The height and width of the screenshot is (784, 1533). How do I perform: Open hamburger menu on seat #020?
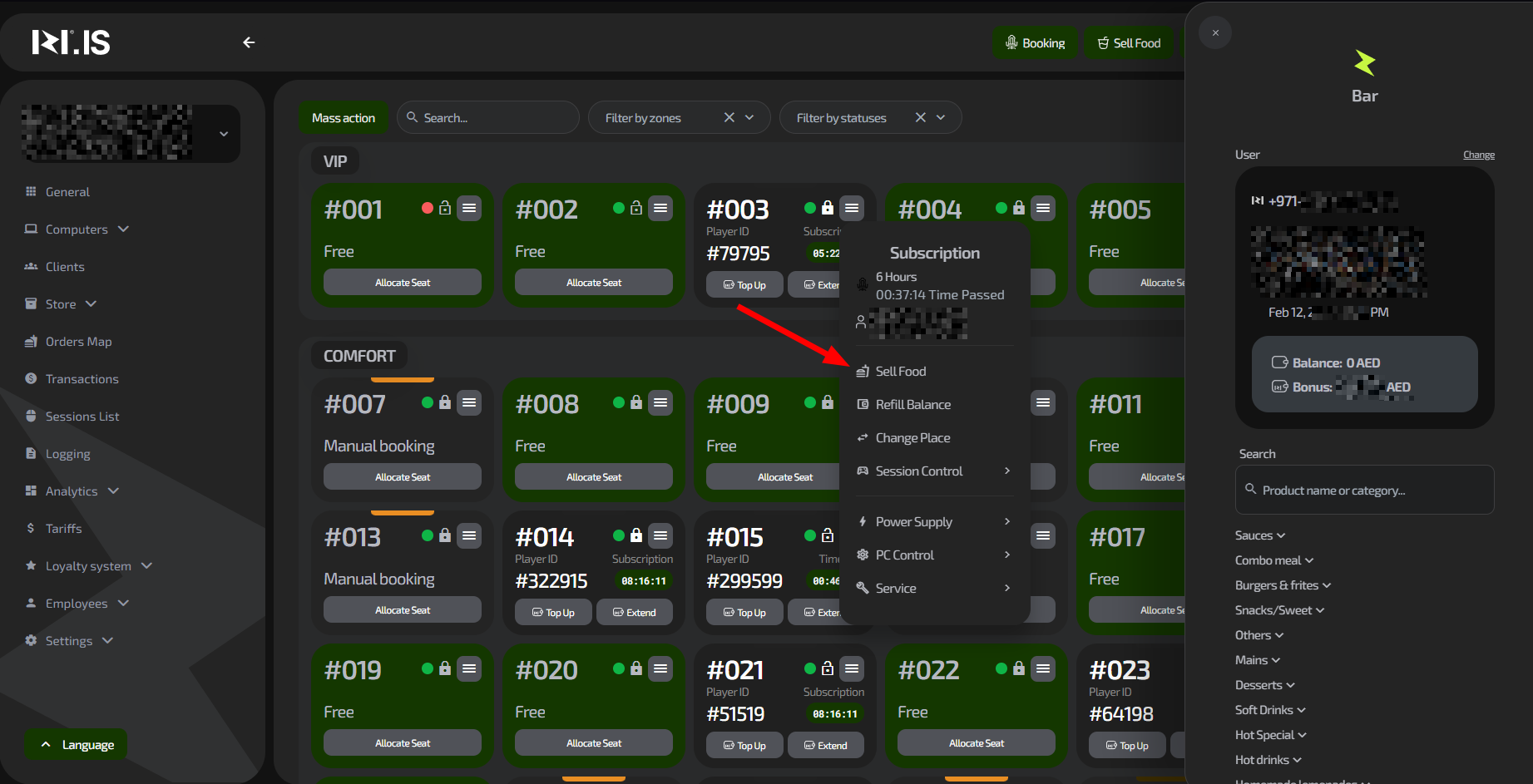[x=660, y=668]
